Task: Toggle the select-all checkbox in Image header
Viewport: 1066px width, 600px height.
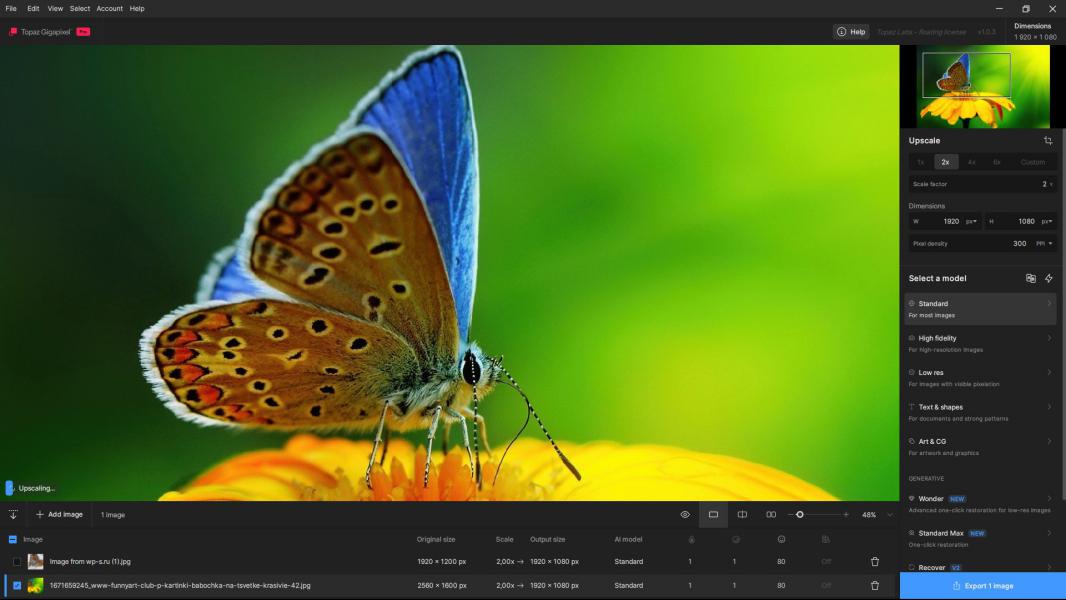Action: point(13,540)
